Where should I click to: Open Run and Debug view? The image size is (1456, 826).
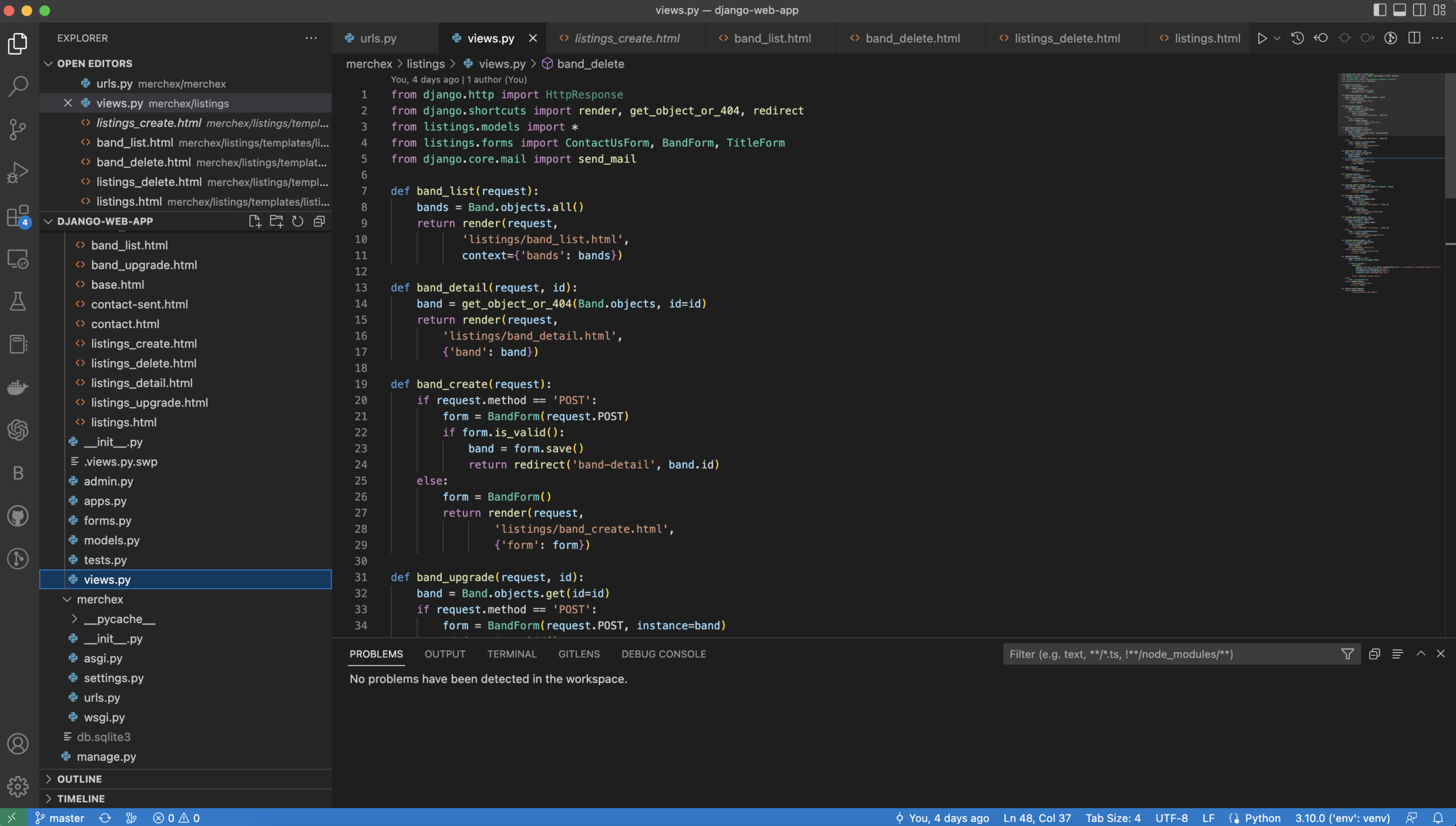[x=18, y=172]
